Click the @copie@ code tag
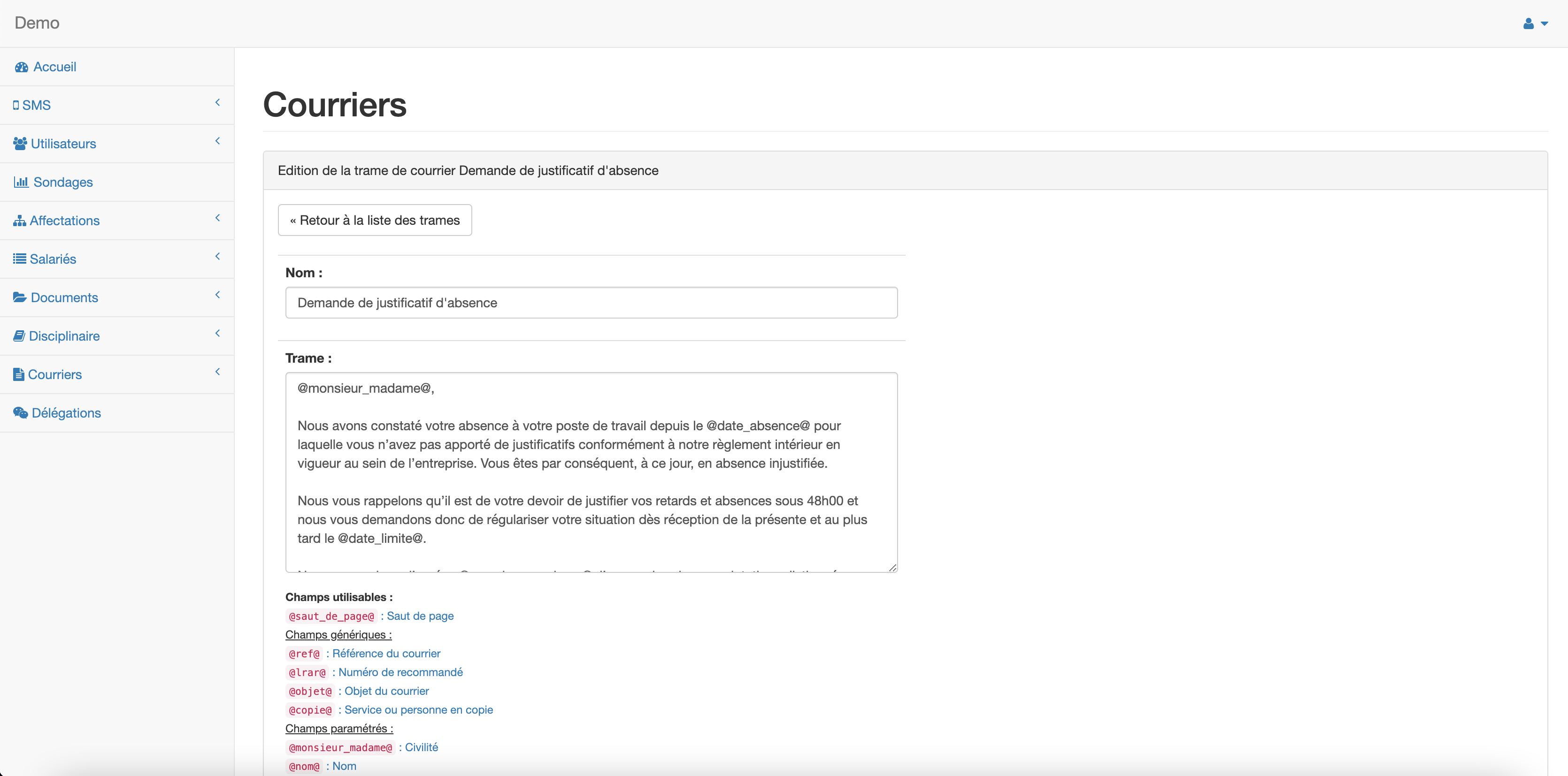The height and width of the screenshot is (776, 1568). click(310, 710)
